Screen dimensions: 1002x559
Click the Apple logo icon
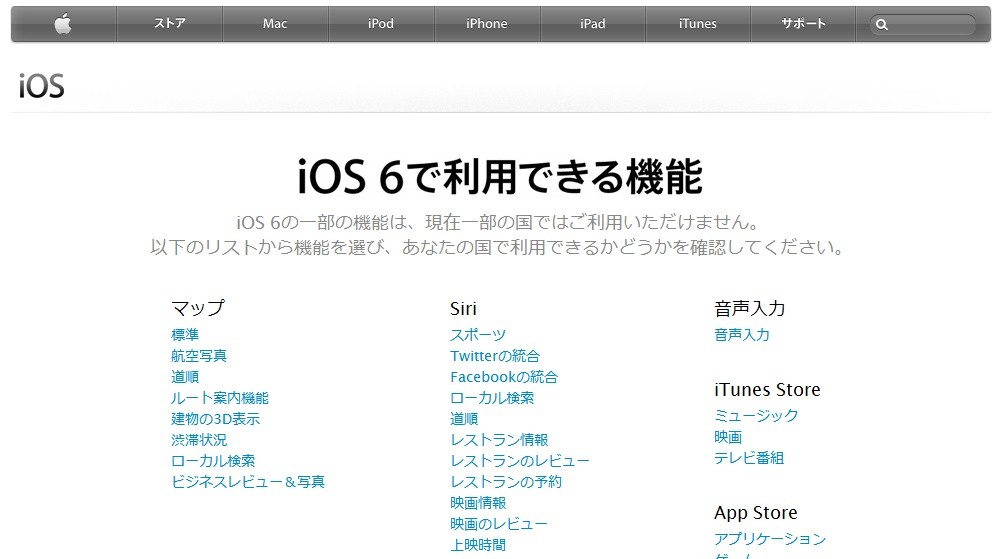63,24
